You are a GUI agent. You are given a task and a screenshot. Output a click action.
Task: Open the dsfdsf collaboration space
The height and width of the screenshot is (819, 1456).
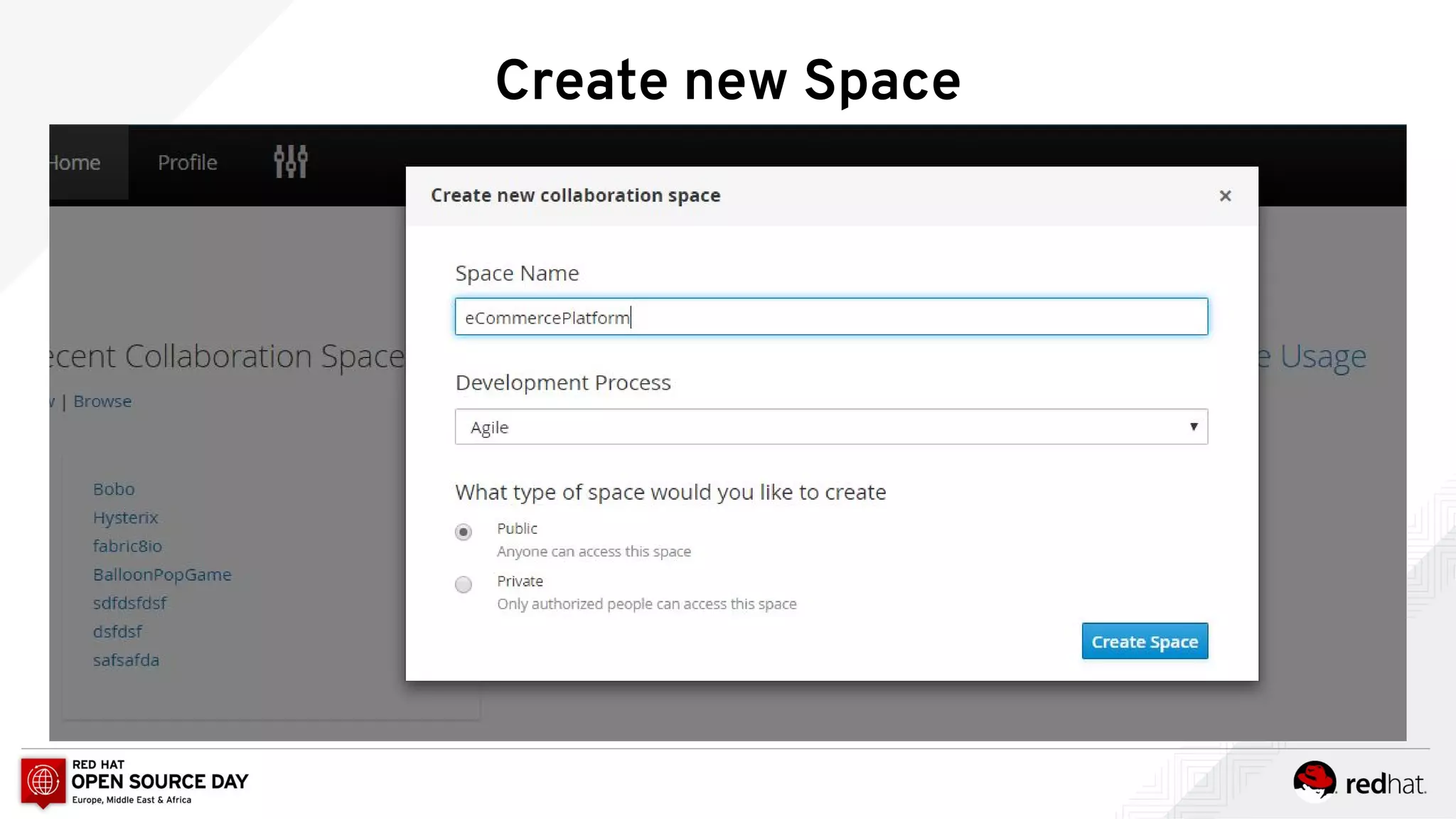point(118,631)
